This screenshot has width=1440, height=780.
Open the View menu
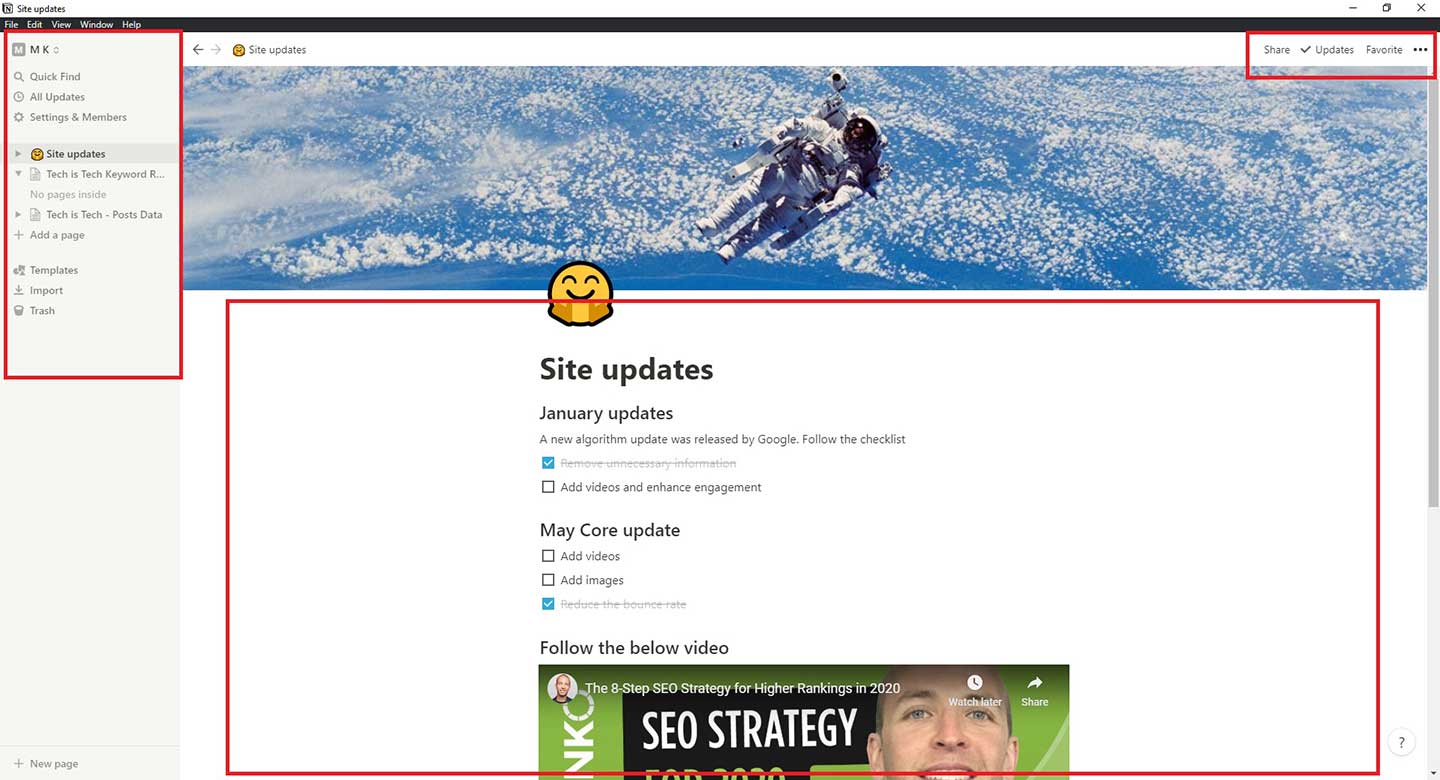click(x=61, y=24)
